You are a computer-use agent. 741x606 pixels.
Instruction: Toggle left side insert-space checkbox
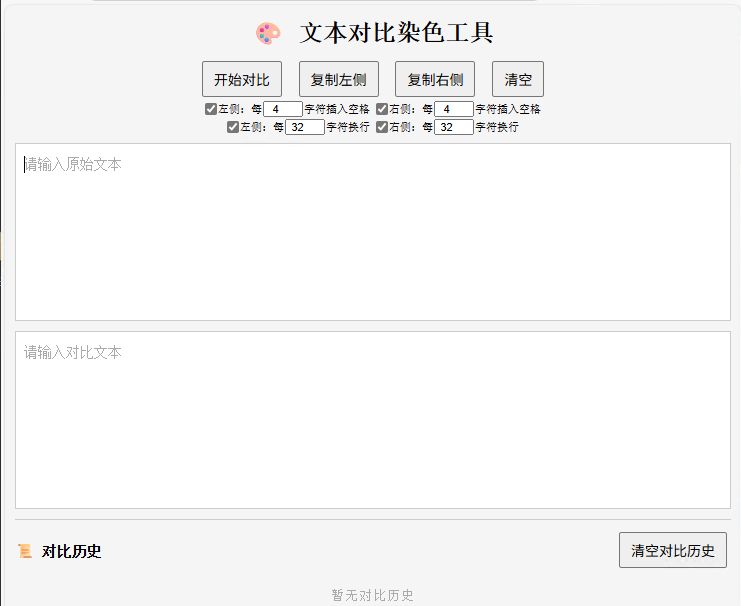pos(211,109)
